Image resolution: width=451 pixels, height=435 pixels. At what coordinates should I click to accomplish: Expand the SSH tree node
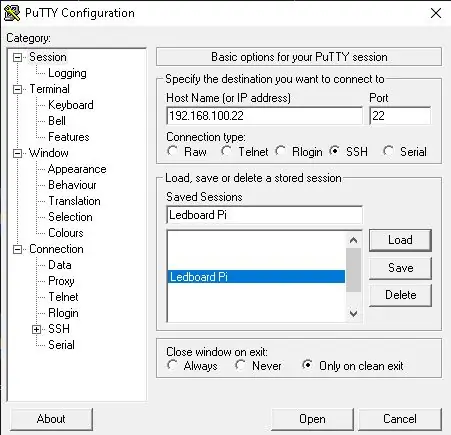(36, 330)
